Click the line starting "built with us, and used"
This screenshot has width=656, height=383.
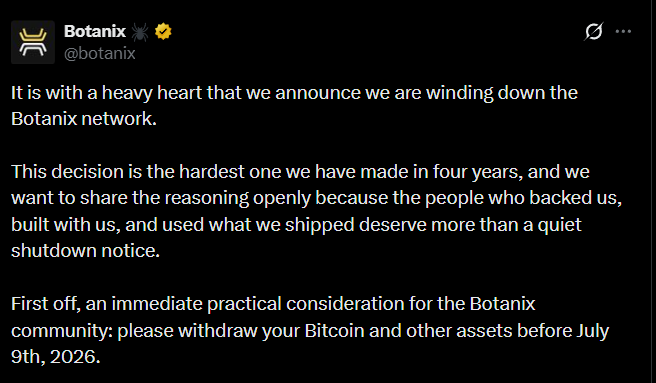[296, 225]
